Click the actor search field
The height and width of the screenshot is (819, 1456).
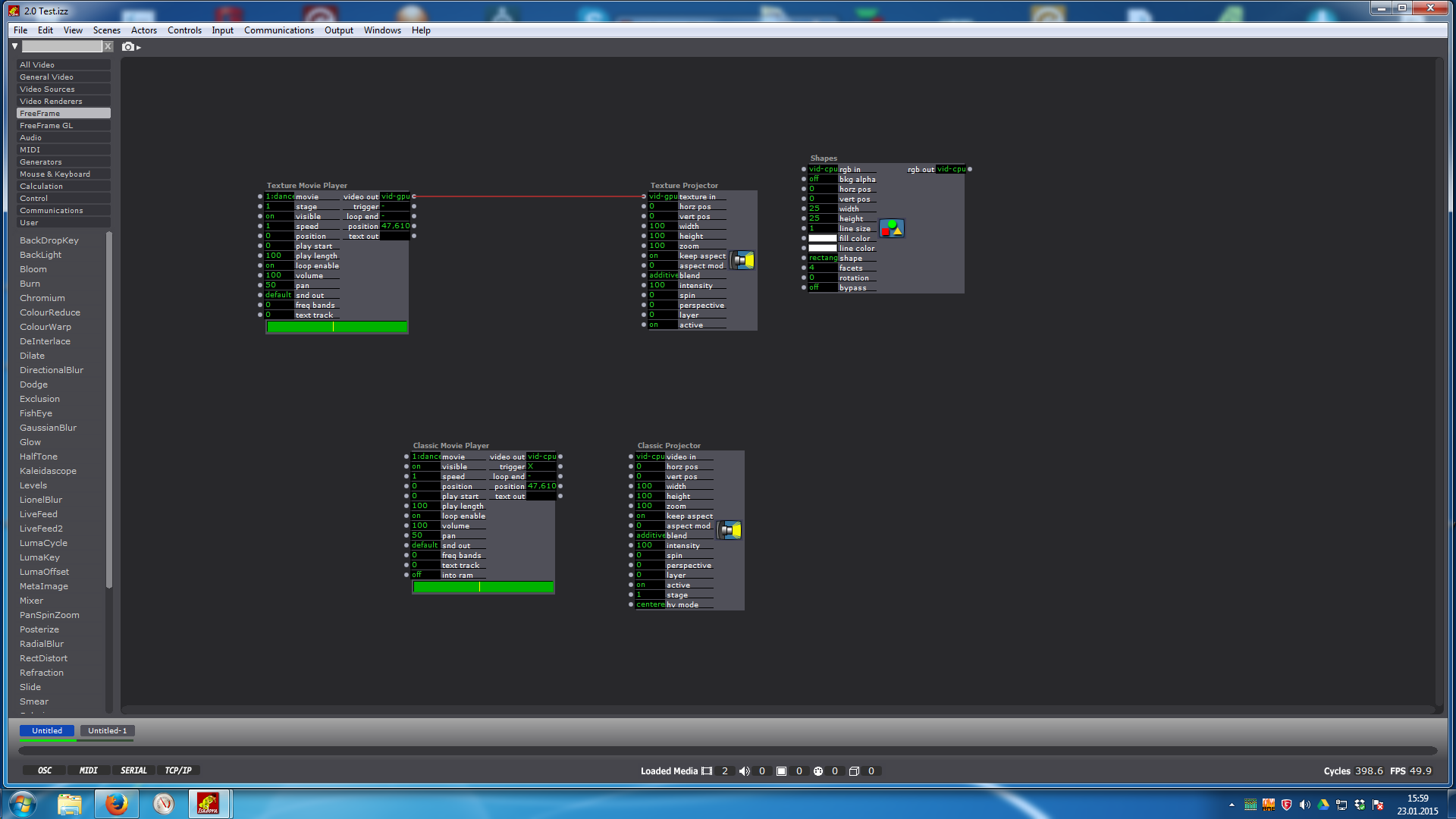tap(61, 46)
